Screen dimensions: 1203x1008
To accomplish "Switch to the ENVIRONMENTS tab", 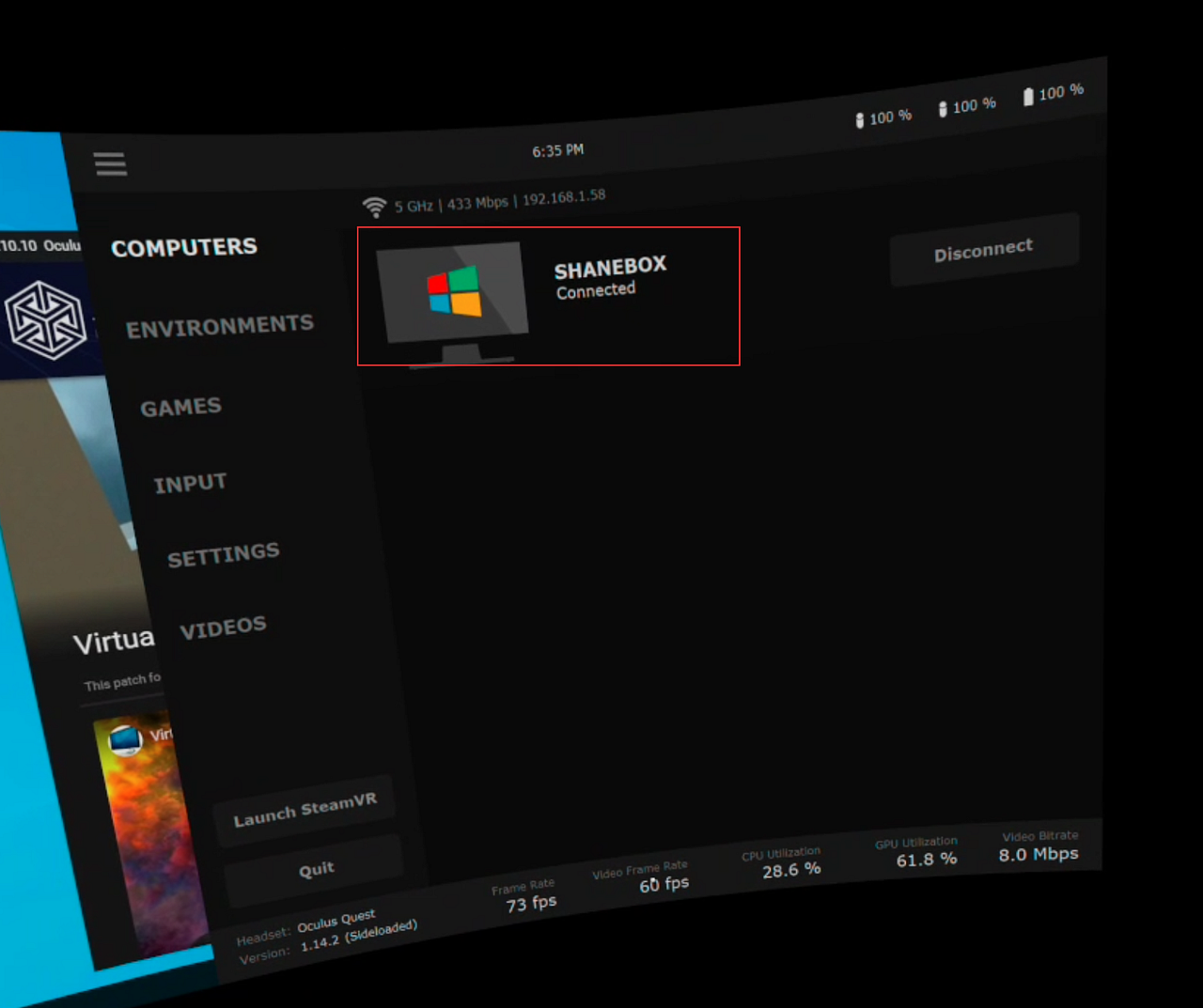I will coord(221,324).
